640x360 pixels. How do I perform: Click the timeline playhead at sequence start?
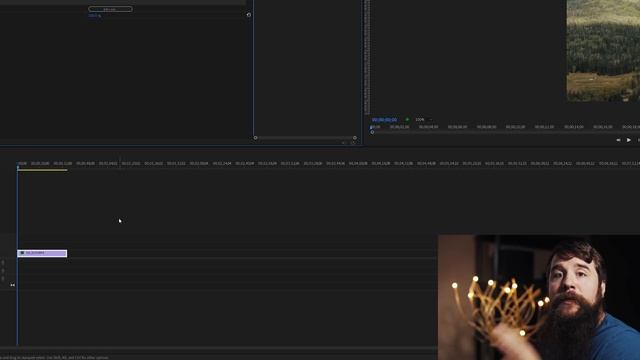pos(18,167)
